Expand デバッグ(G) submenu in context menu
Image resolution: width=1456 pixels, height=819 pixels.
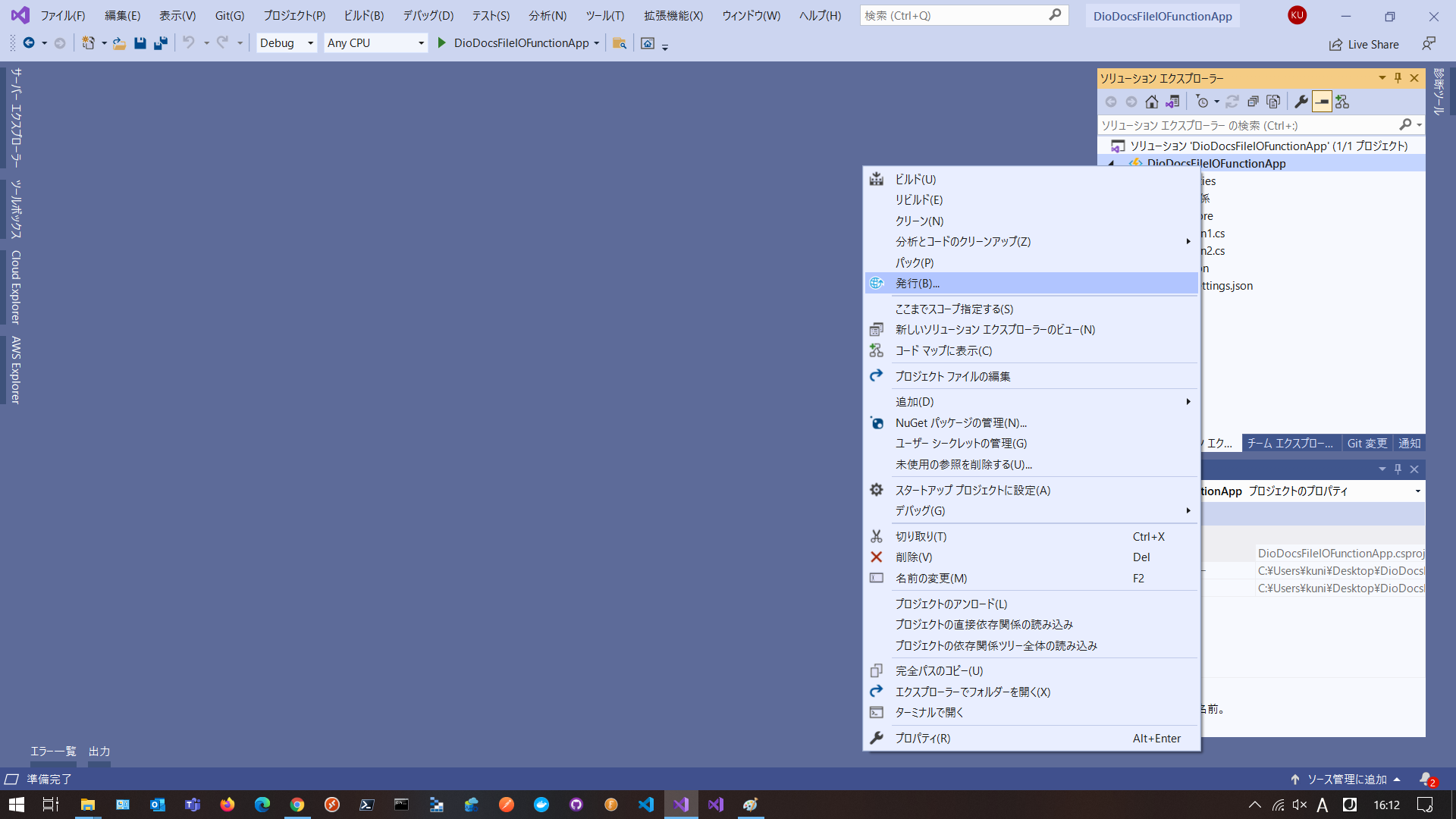coord(1031,511)
